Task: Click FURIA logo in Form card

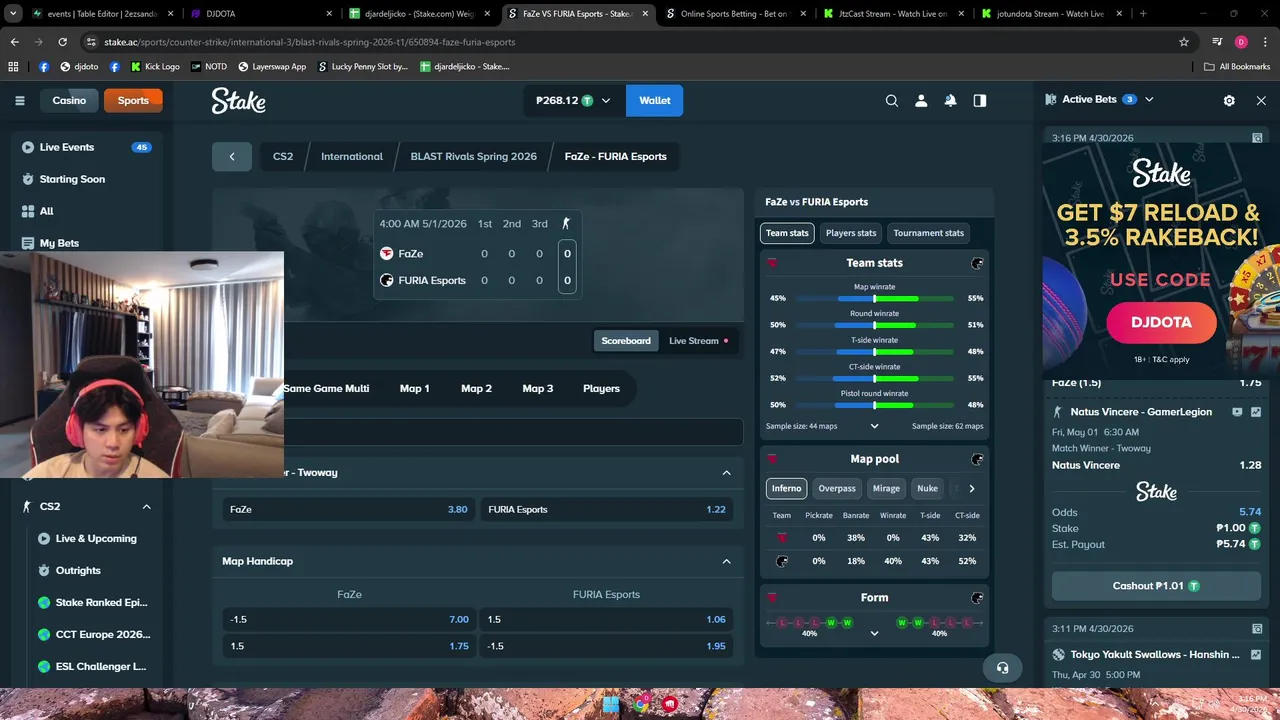Action: click(x=977, y=597)
